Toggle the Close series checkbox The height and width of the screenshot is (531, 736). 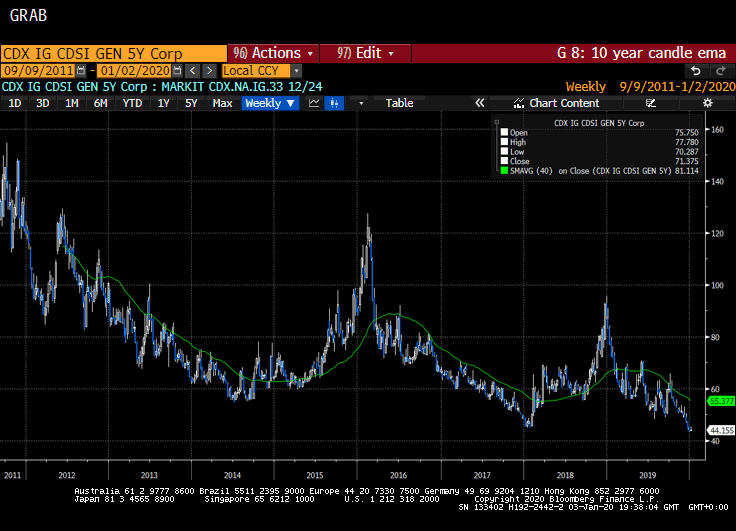(505, 161)
